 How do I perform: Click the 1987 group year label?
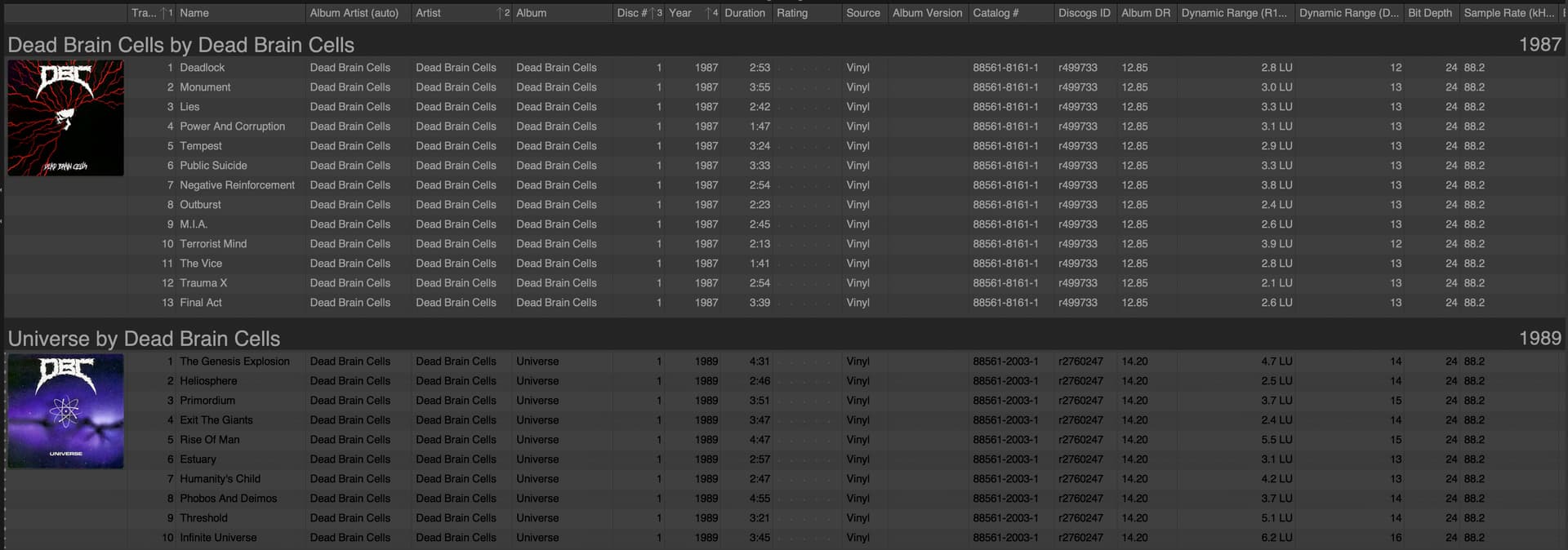coord(1539,45)
